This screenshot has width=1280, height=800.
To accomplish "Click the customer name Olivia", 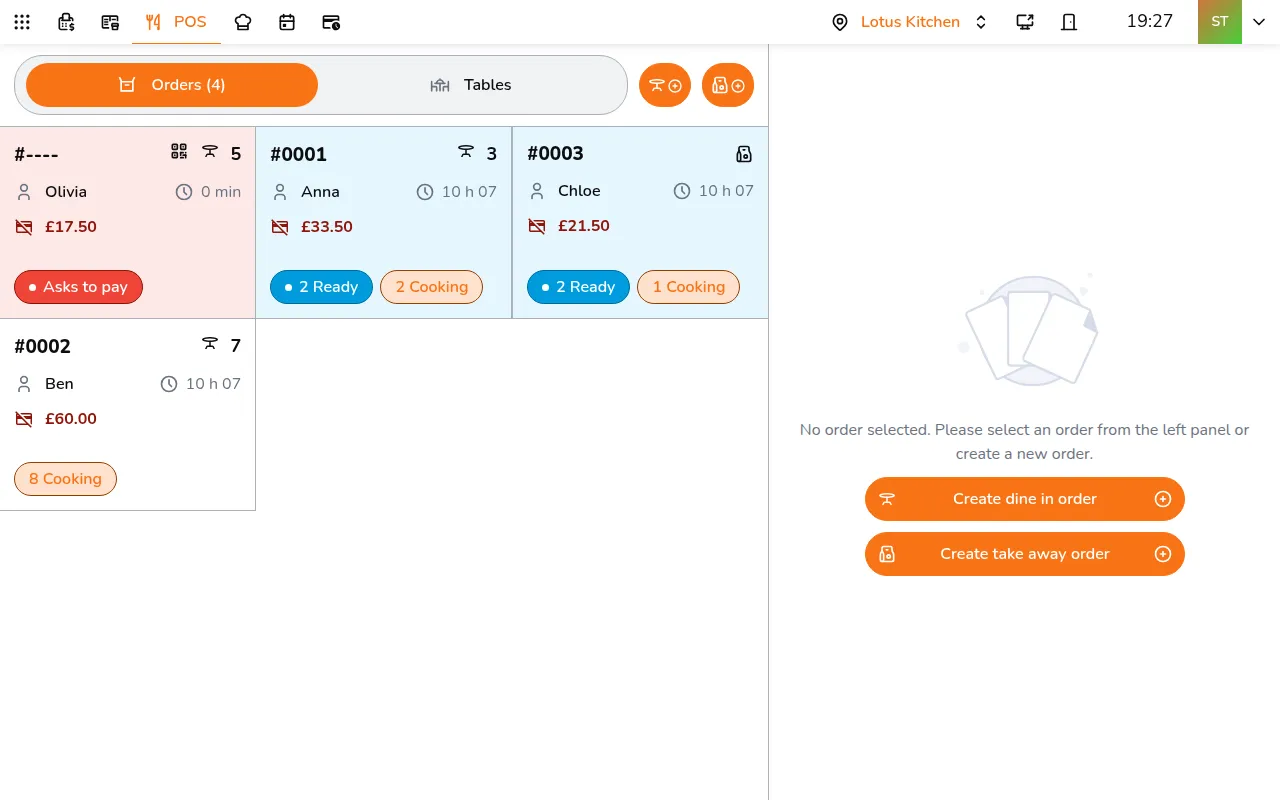I will (66, 192).
